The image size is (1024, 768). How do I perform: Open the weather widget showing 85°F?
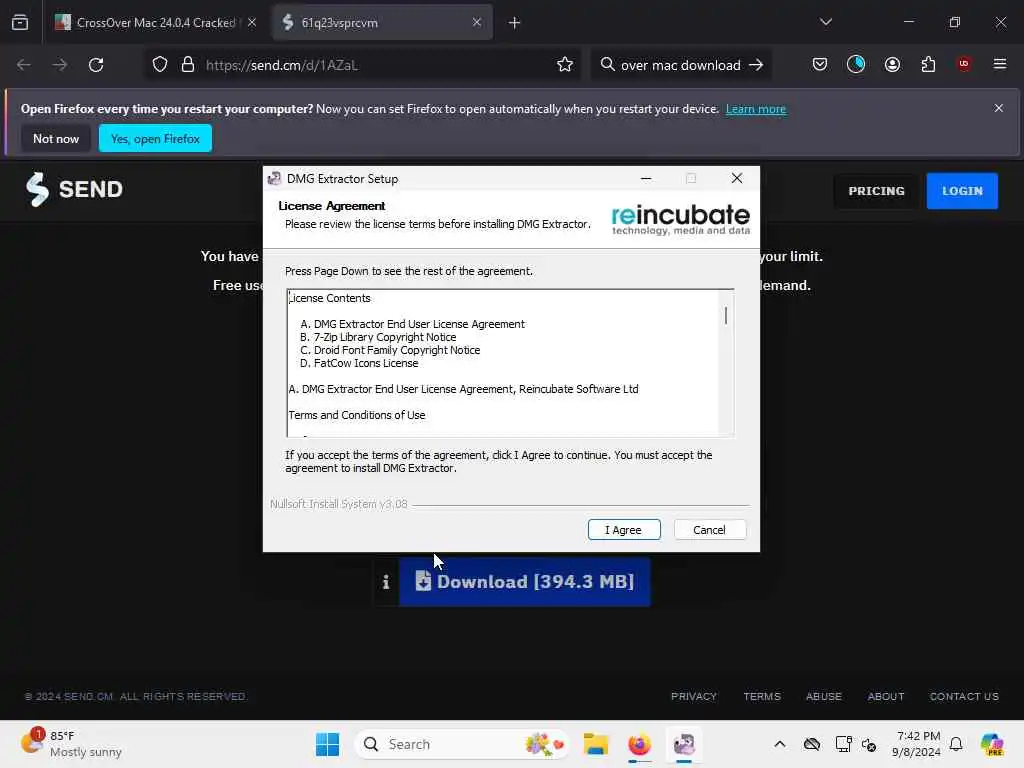coord(71,744)
